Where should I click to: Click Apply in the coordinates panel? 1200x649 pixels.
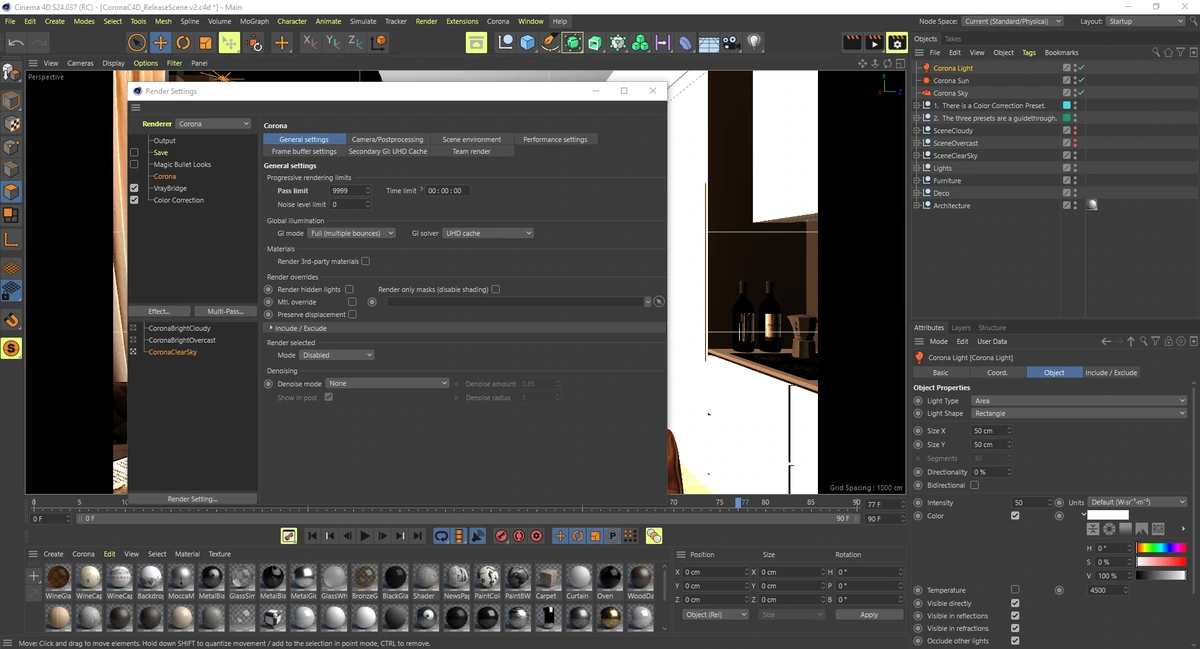click(x=869, y=614)
